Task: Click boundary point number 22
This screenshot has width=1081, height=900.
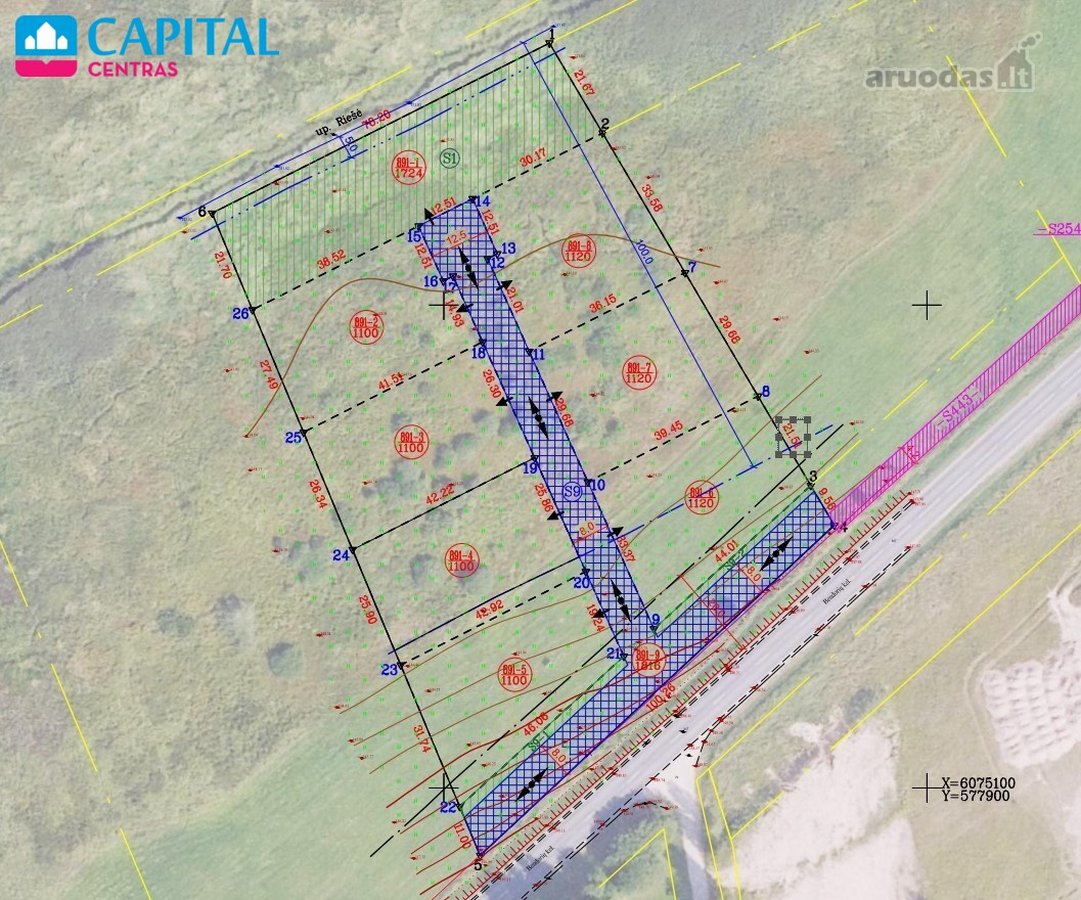Action: pos(448,807)
